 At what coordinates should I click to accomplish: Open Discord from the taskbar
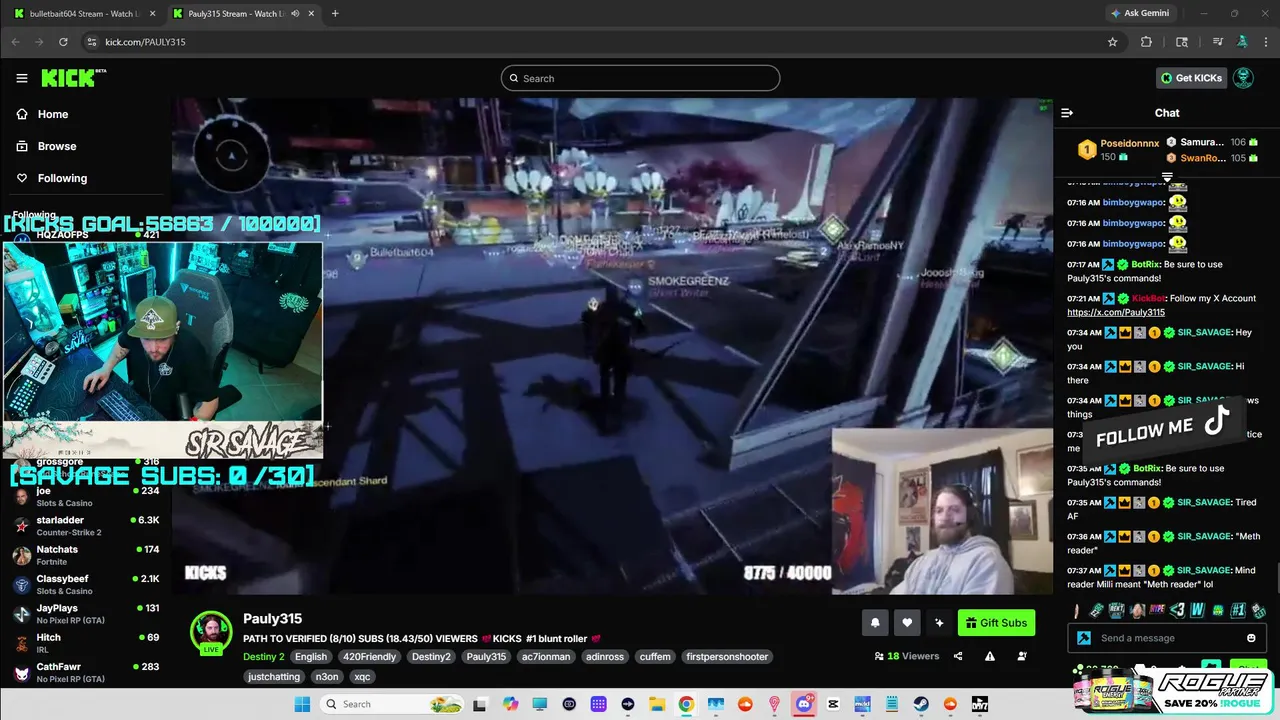pyautogui.click(x=804, y=704)
